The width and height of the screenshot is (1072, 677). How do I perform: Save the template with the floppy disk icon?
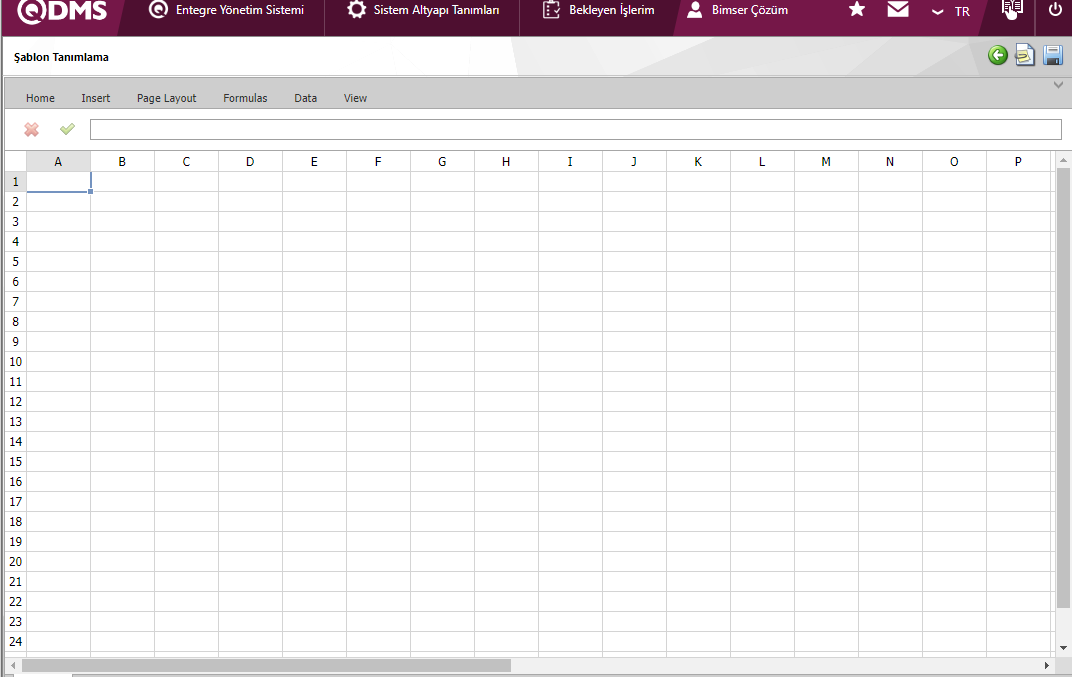[x=1053, y=56]
